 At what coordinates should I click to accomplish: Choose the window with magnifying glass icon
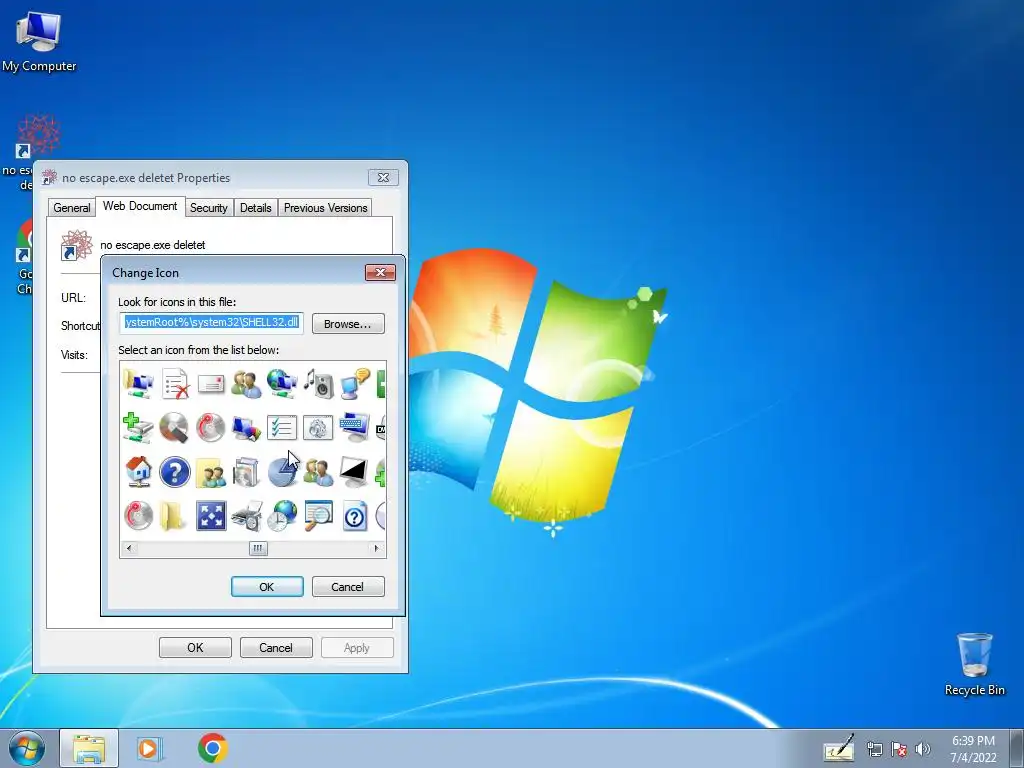(318, 515)
